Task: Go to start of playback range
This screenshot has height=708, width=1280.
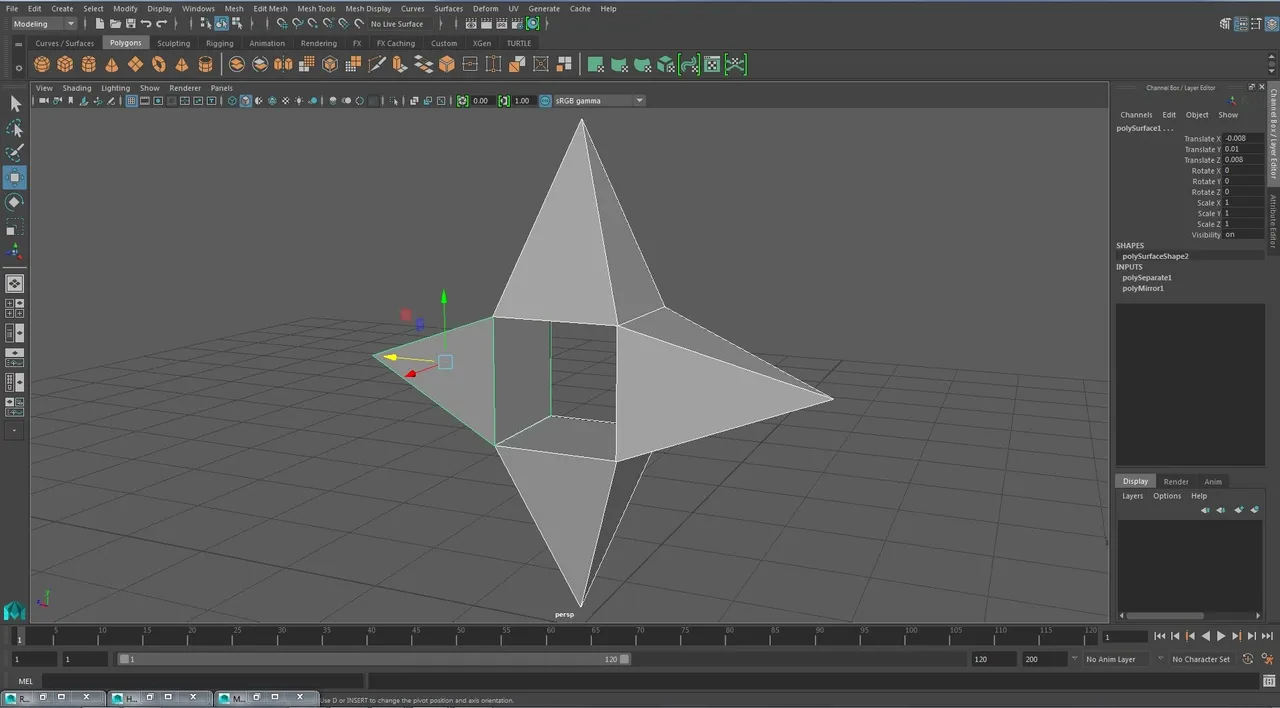Action: click(1159, 636)
